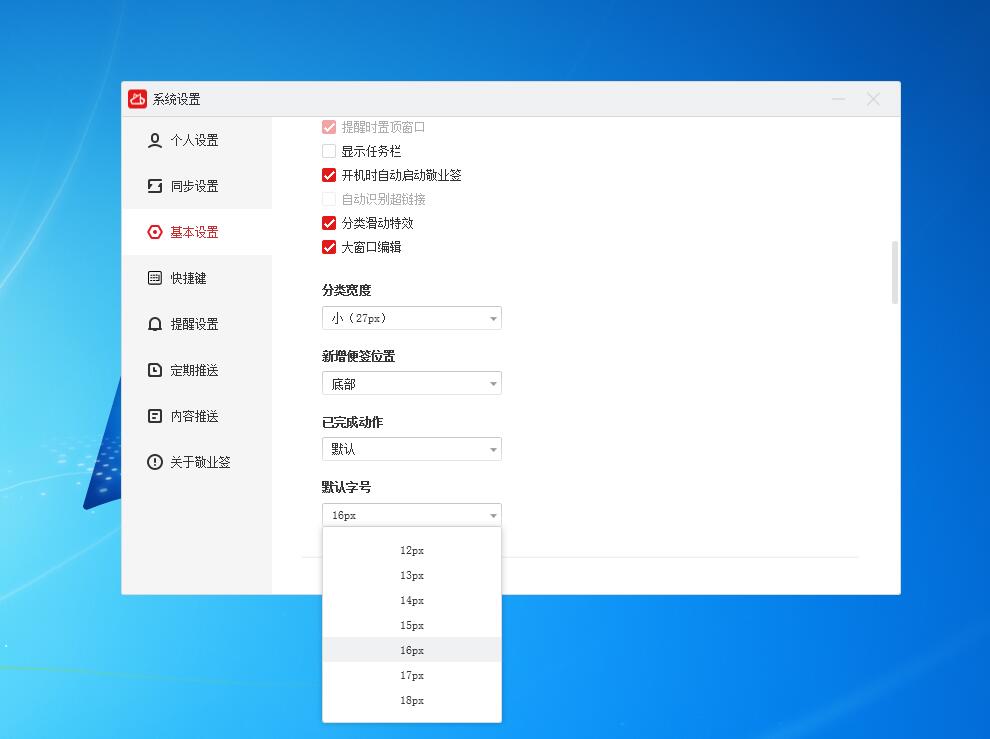Click the 默认字号 heading label
The width and height of the screenshot is (990, 739).
(347, 487)
